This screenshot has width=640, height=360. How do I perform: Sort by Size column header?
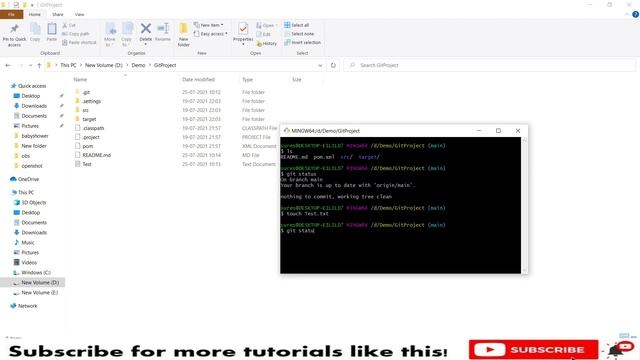tap(297, 80)
